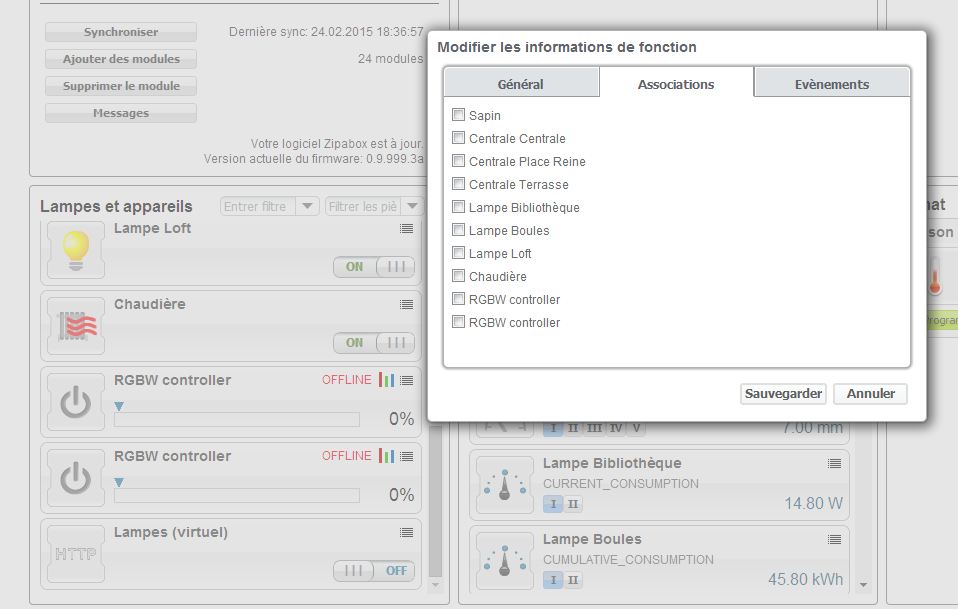Toggle the Lampe Loft ON switch

tap(374, 267)
